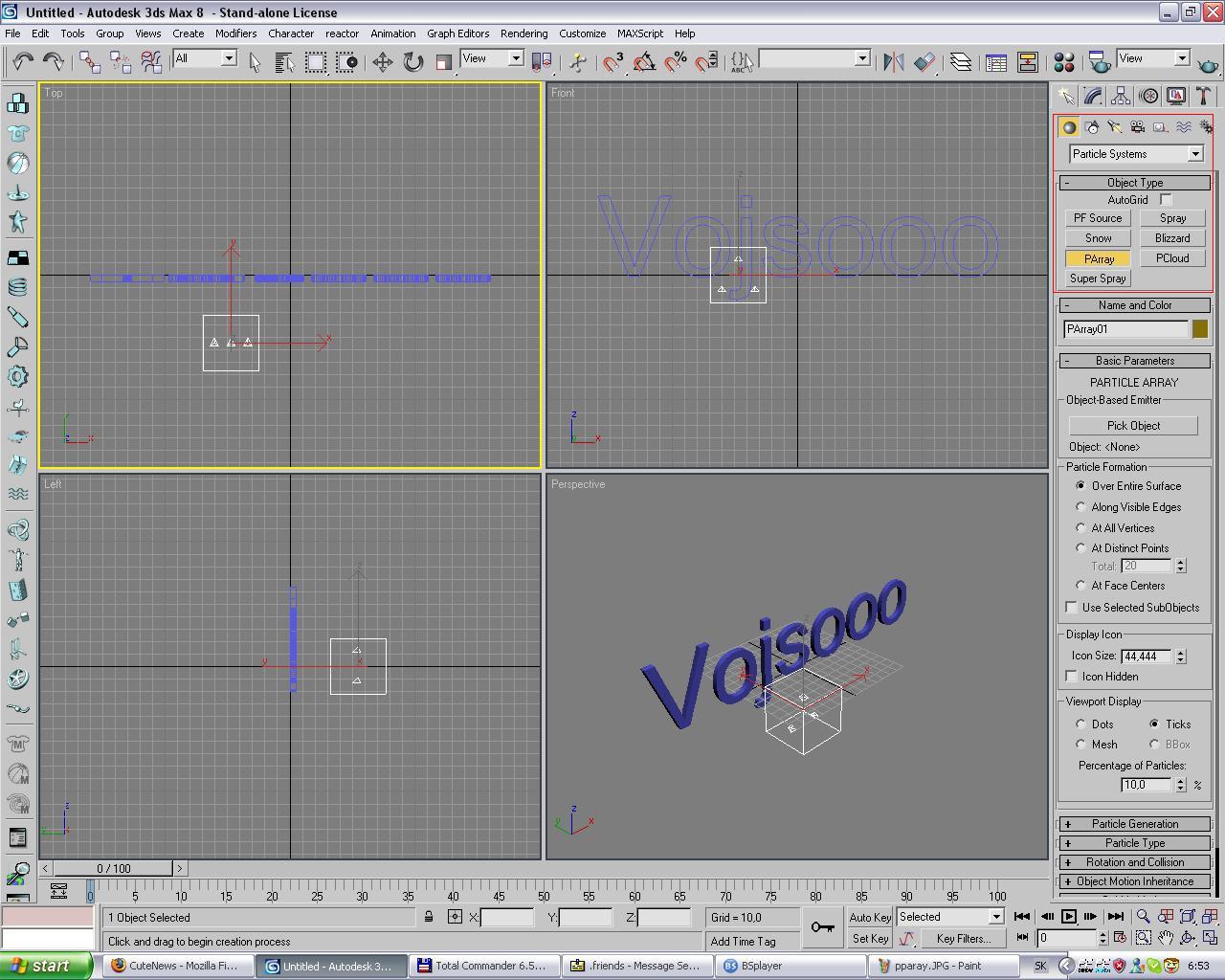Image resolution: width=1225 pixels, height=980 pixels.
Task: Select Dots viewport display radio
Action: pyautogui.click(x=1081, y=724)
